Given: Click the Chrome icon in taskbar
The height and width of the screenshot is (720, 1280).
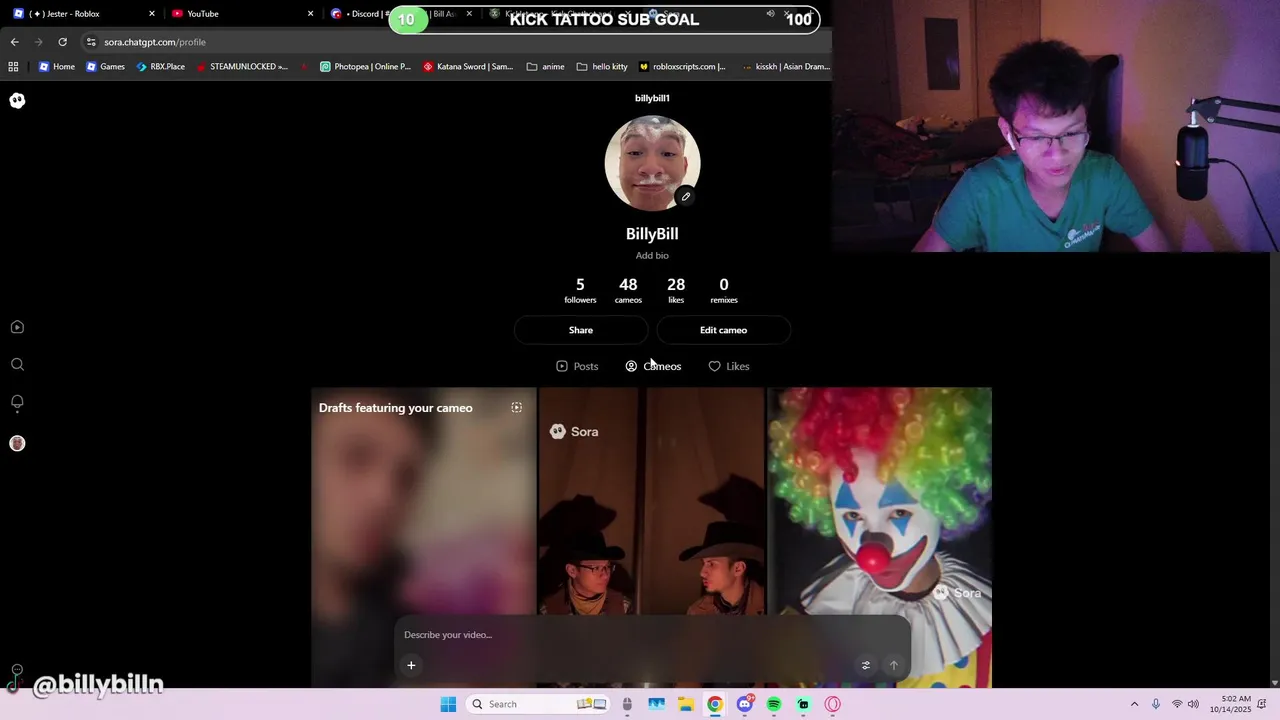Looking at the screenshot, I should (x=715, y=704).
